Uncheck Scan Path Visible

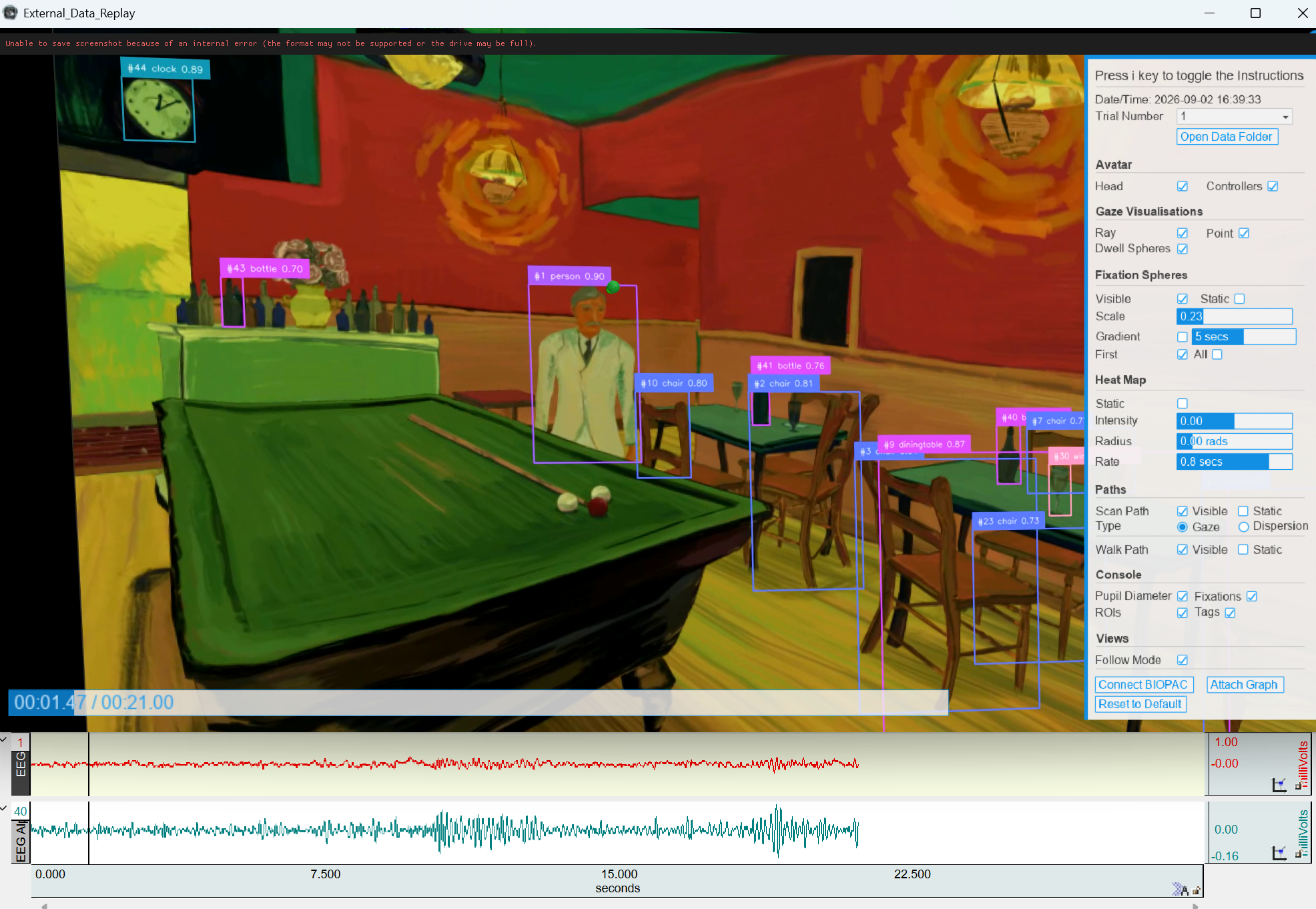pyautogui.click(x=1183, y=511)
